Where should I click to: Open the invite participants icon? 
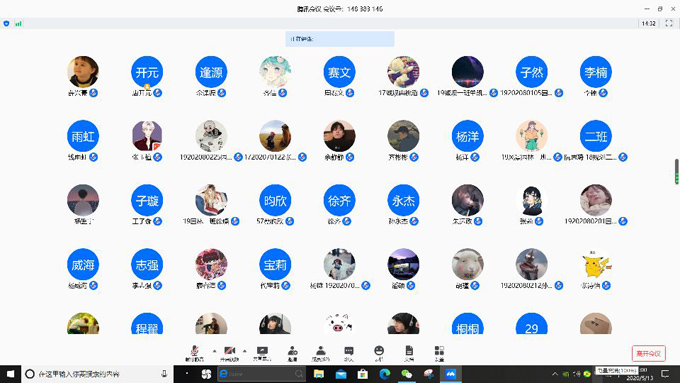click(293, 353)
